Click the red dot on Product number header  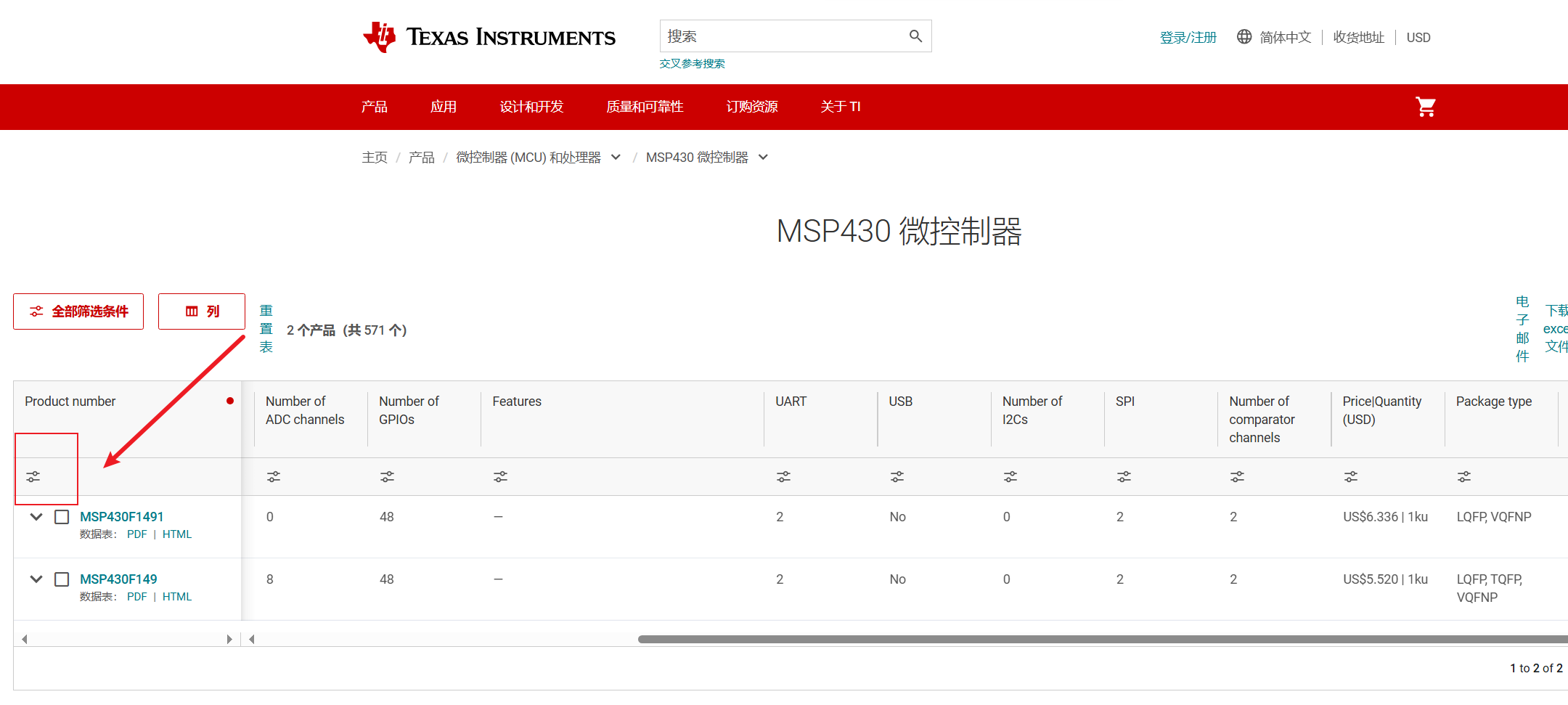click(230, 401)
